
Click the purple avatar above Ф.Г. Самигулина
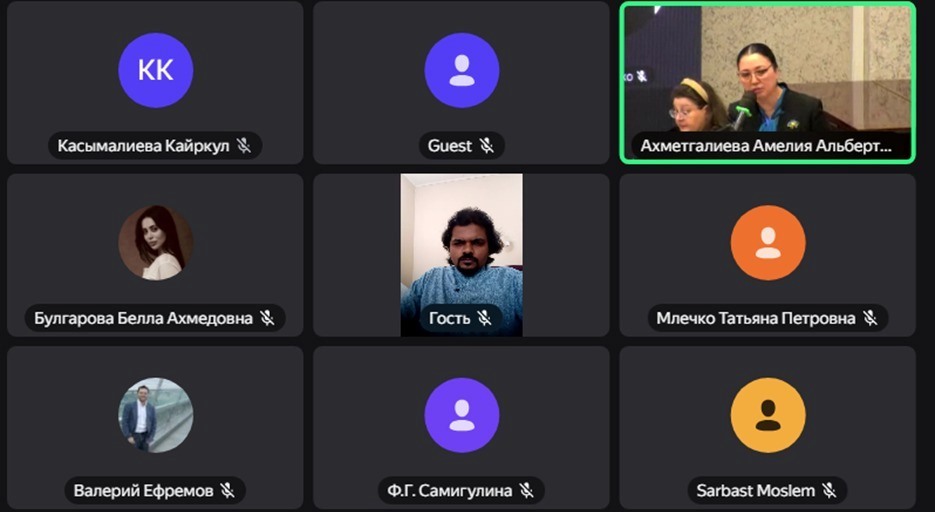(x=462, y=415)
